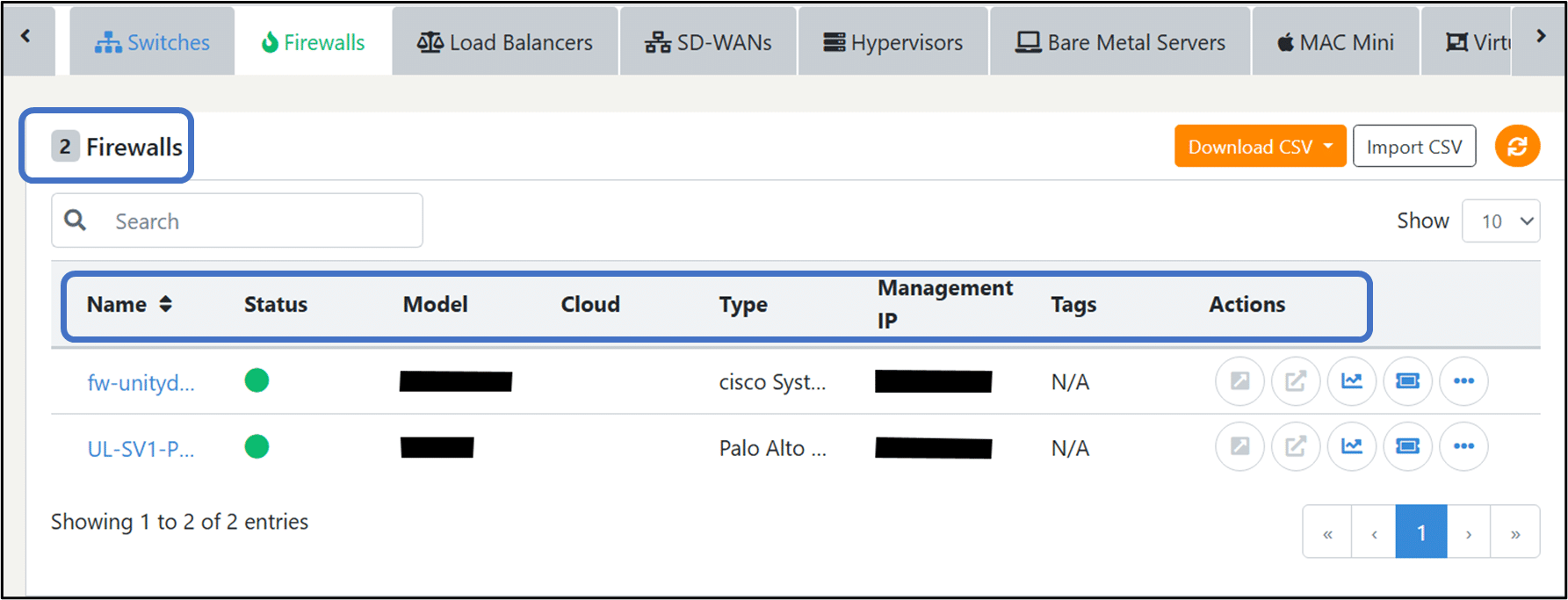Click the N/A tag in UL-SV1-P row

click(x=1070, y=448)
